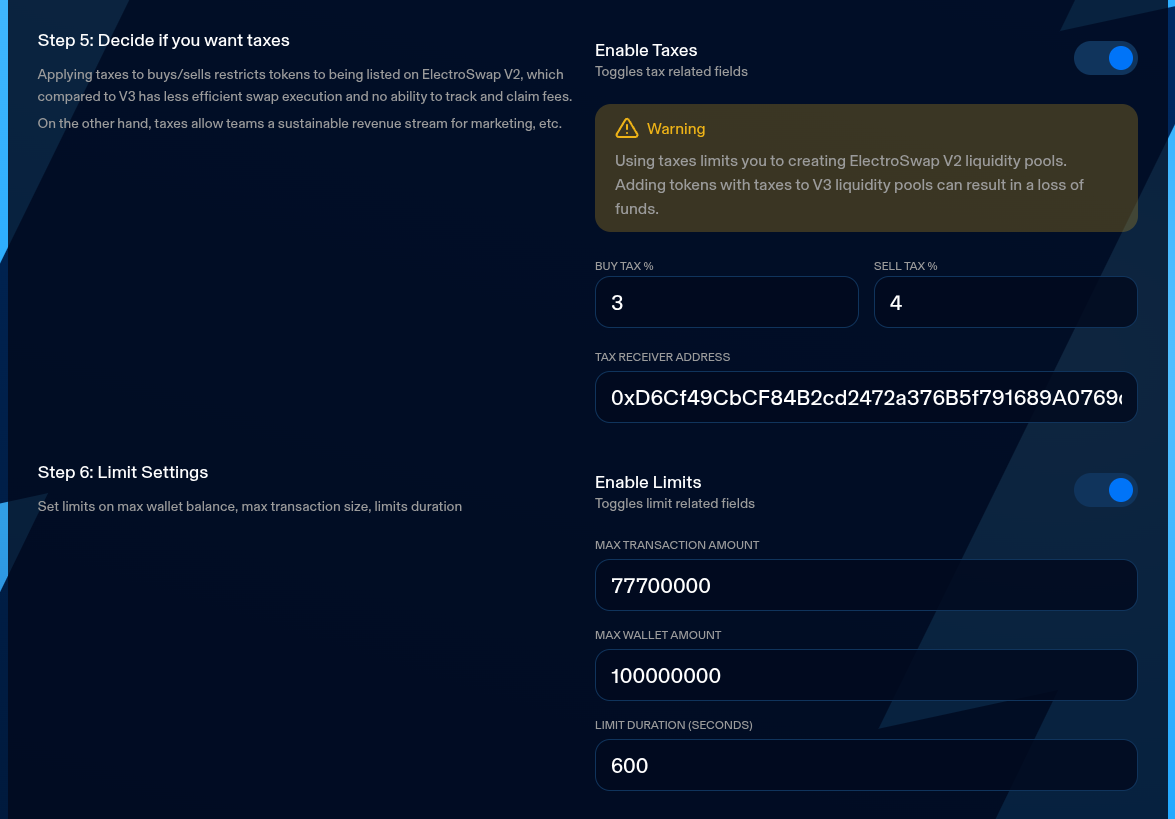Click the Step 5 taxes heading
Image resolution: width=1175 pixels, height=819 pixels.
coord(164,40)
